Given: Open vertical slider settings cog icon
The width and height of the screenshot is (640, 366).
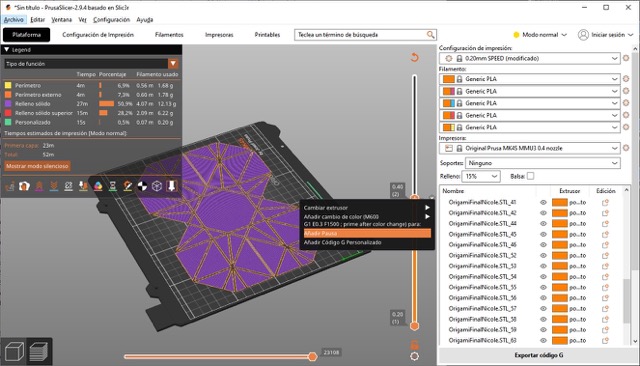Looking at the screenshot, I should [414, 356].
